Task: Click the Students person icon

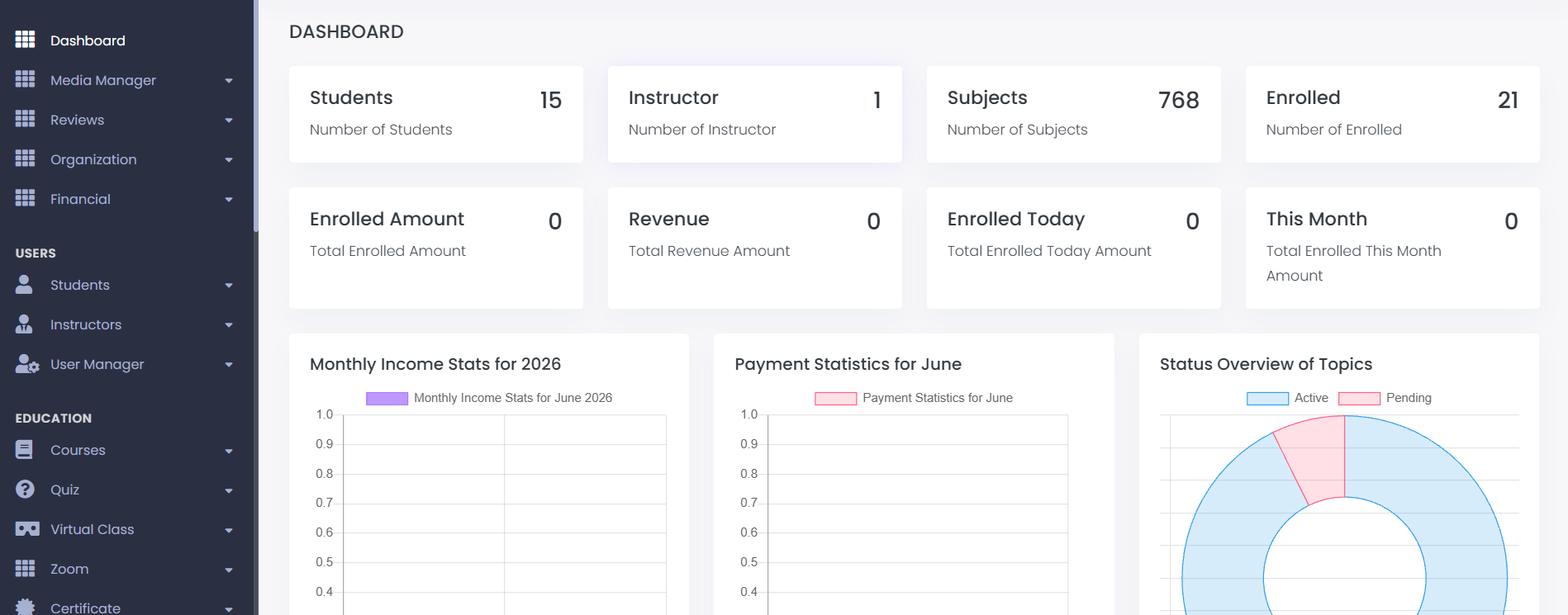Action: click(24, 284)
